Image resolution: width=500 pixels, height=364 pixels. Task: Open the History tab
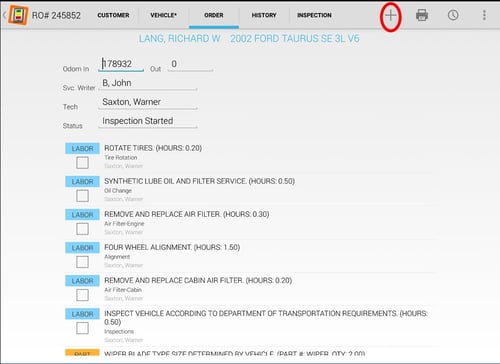[x=264, y=15]
